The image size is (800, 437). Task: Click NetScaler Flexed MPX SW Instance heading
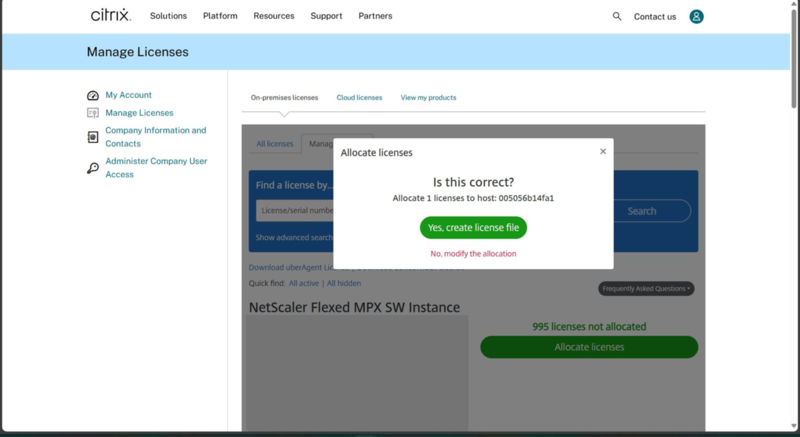coord(354,307)
